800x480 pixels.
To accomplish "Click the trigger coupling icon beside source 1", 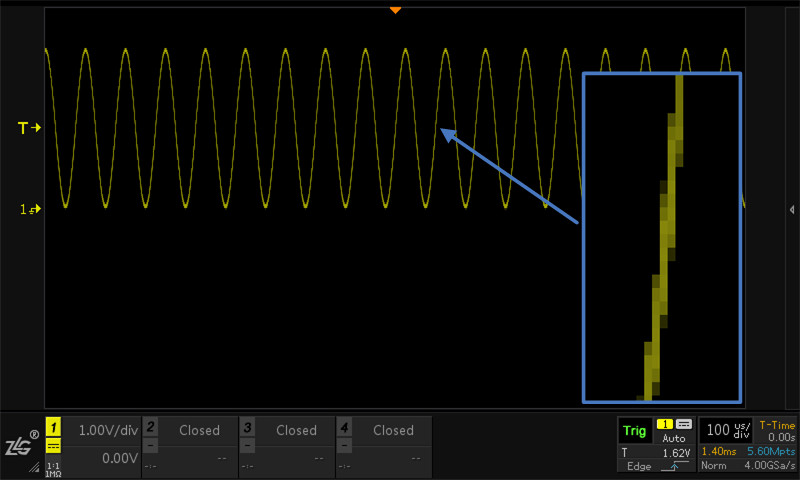I will tap(684, 424).
